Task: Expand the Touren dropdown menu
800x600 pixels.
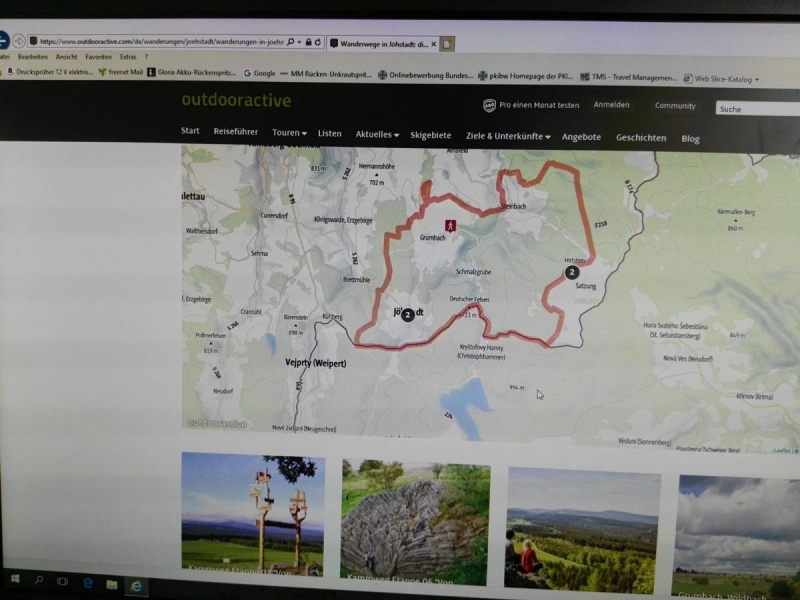Action: coord(289,133)
